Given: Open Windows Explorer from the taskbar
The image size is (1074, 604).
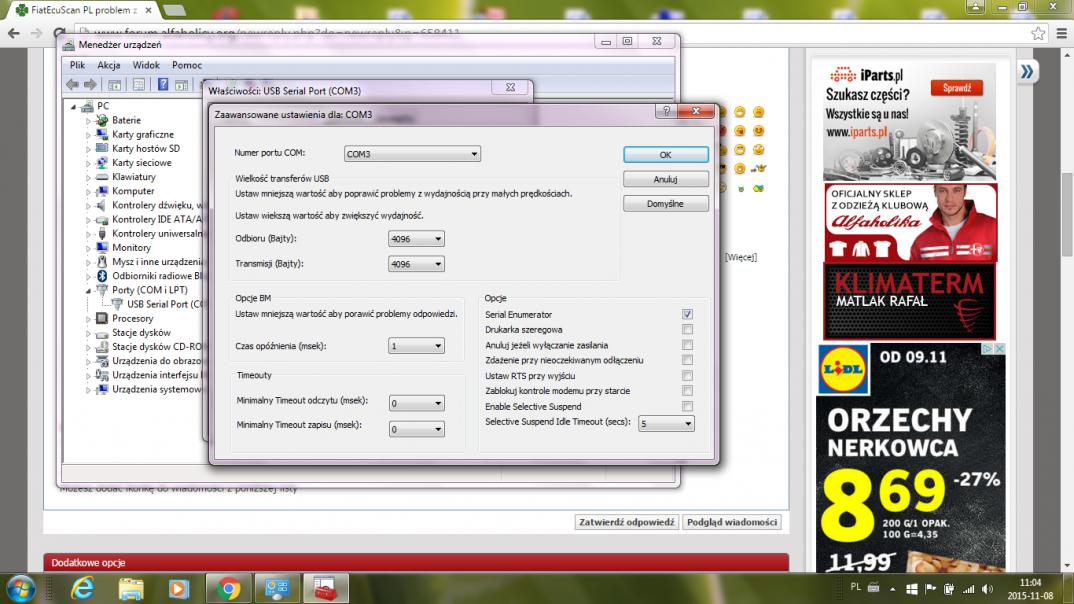Looking at the screenshot, I should [131, 589].
